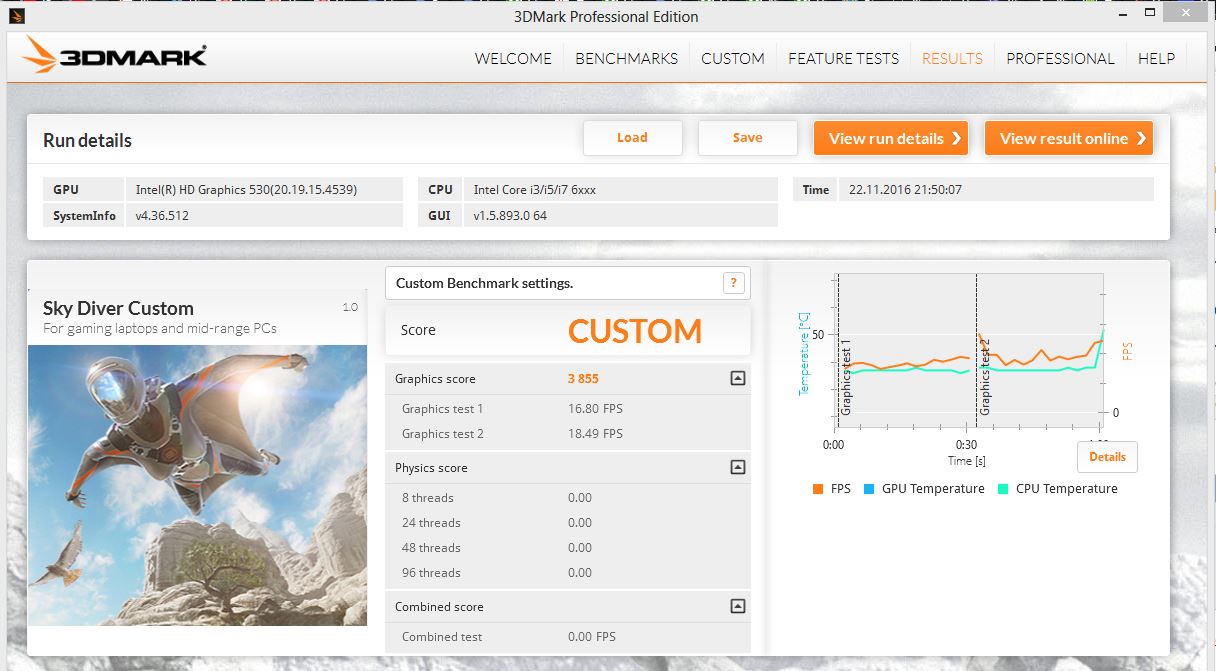Open the CUSTOM tab
Viewport: 1216px width, 671px height.
click(732, 58)
